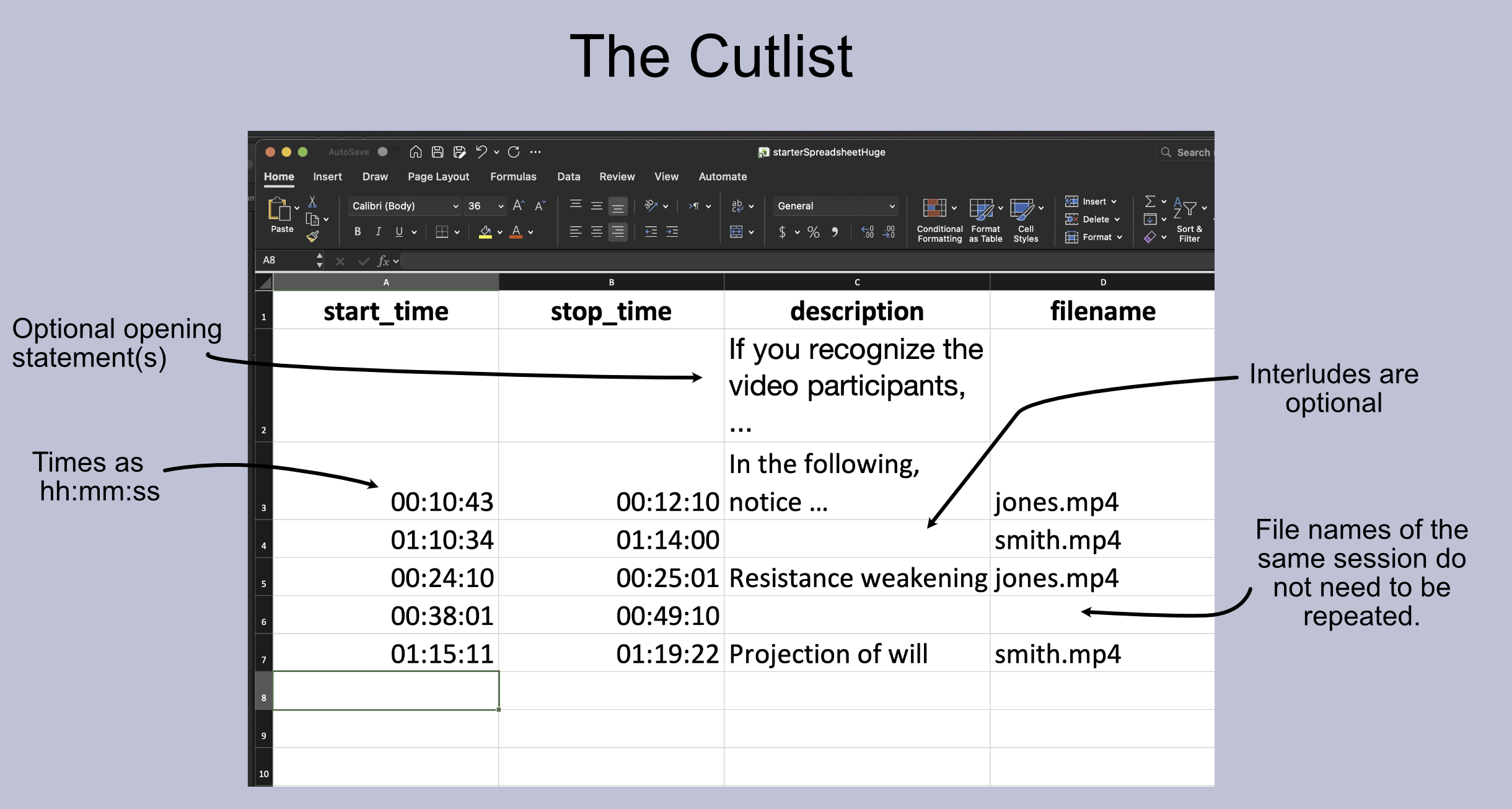Open the number format General dropdown
This screenshot has height=809, width=1512.
coord(833,206)
